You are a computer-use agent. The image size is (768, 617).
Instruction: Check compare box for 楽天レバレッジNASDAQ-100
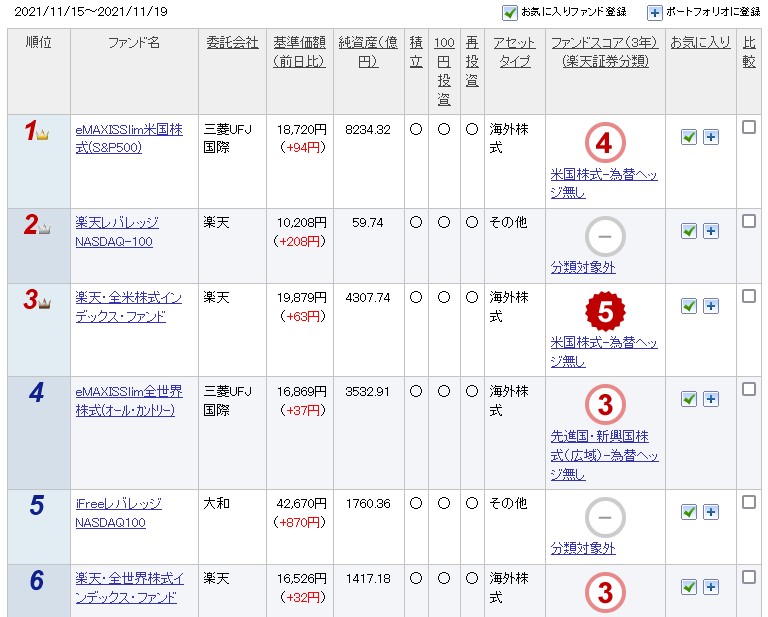click(x=748, y=221)
